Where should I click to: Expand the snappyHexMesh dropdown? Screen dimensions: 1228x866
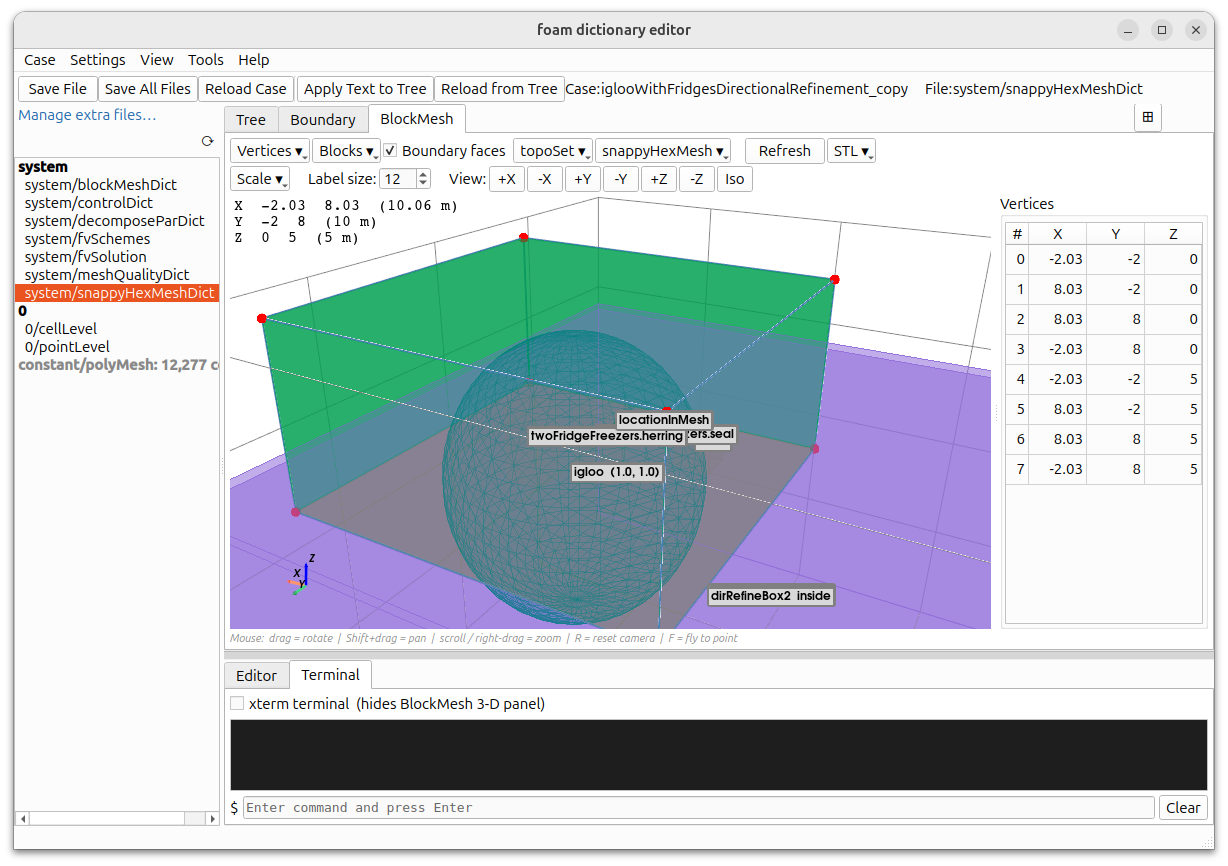(x=663, y=151)
